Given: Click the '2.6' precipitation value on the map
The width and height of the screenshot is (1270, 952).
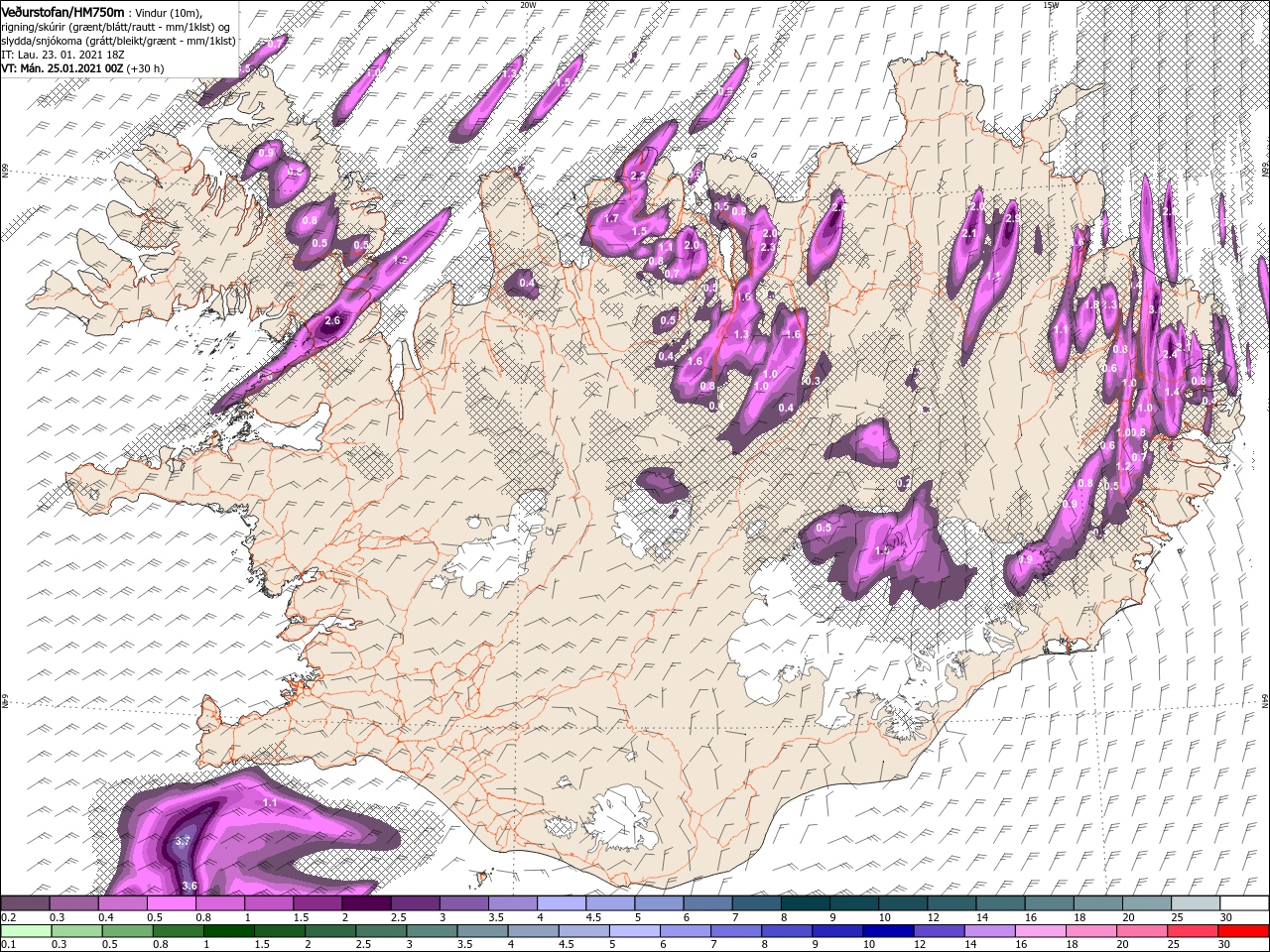Looking at the screenshot, I should pos(332,320).
